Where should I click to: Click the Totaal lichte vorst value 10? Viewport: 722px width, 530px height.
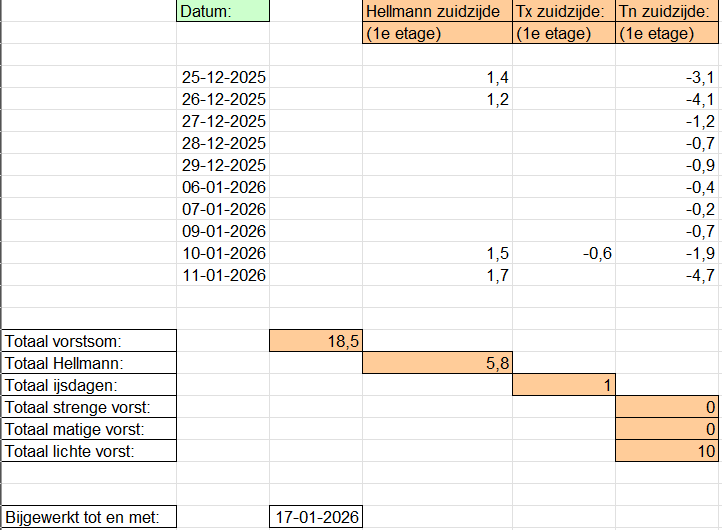point(667,451)
